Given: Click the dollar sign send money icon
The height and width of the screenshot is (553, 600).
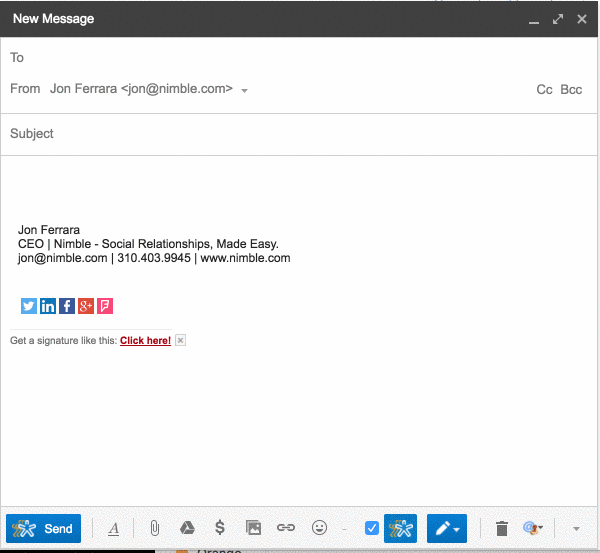Looking at the screenshot, I should (220, 528).
